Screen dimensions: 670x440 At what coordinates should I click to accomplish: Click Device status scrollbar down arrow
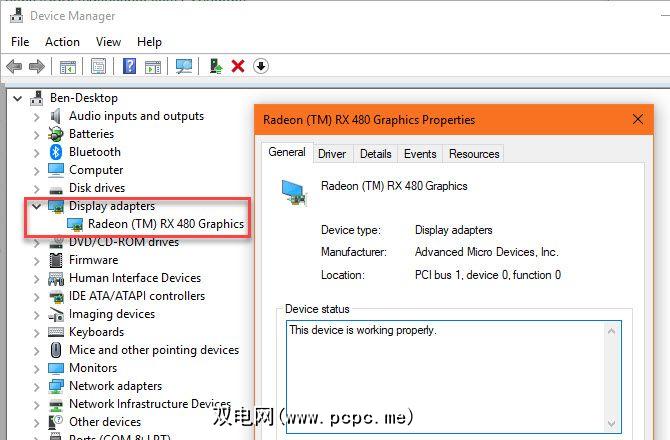(x=611, y=423)
